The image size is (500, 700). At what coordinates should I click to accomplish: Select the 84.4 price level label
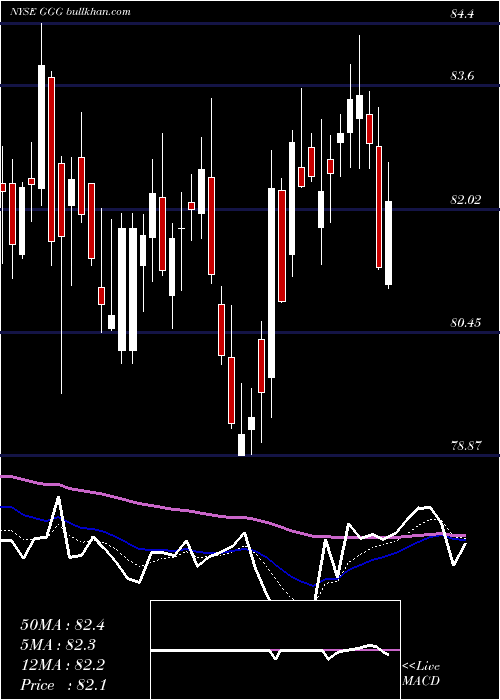click(462, 13)
